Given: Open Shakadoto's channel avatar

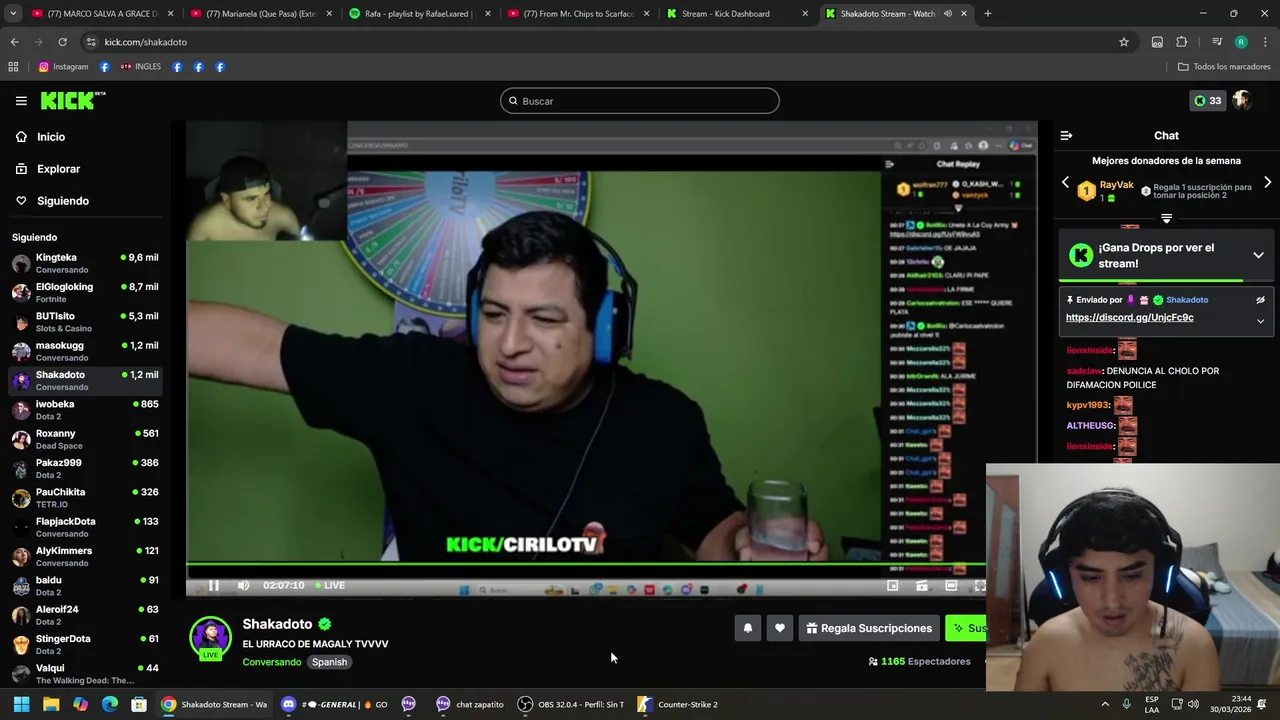Looking at the screenshot, I should (x=210, y=638).
